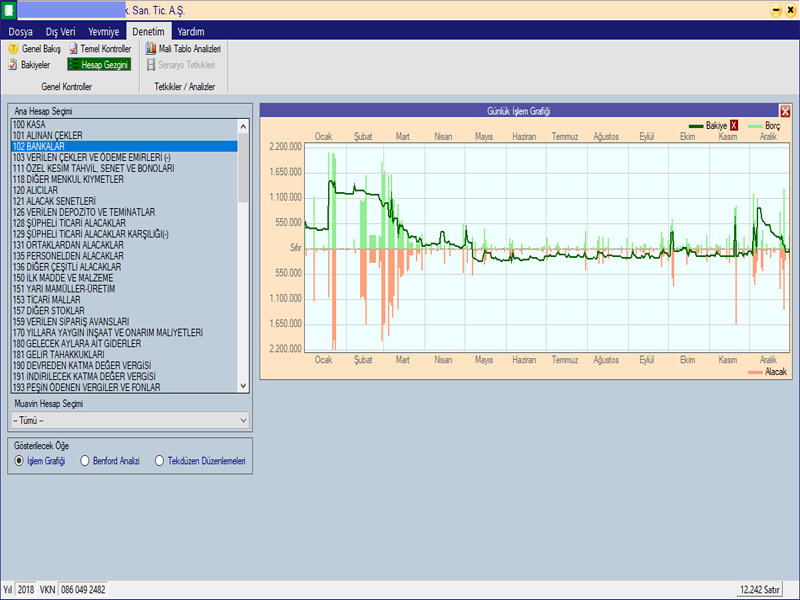The height and width of the screenshot is (600, 800).
Task: Select account 157 DİĞER STOKLAR
Action: [124, 311]
